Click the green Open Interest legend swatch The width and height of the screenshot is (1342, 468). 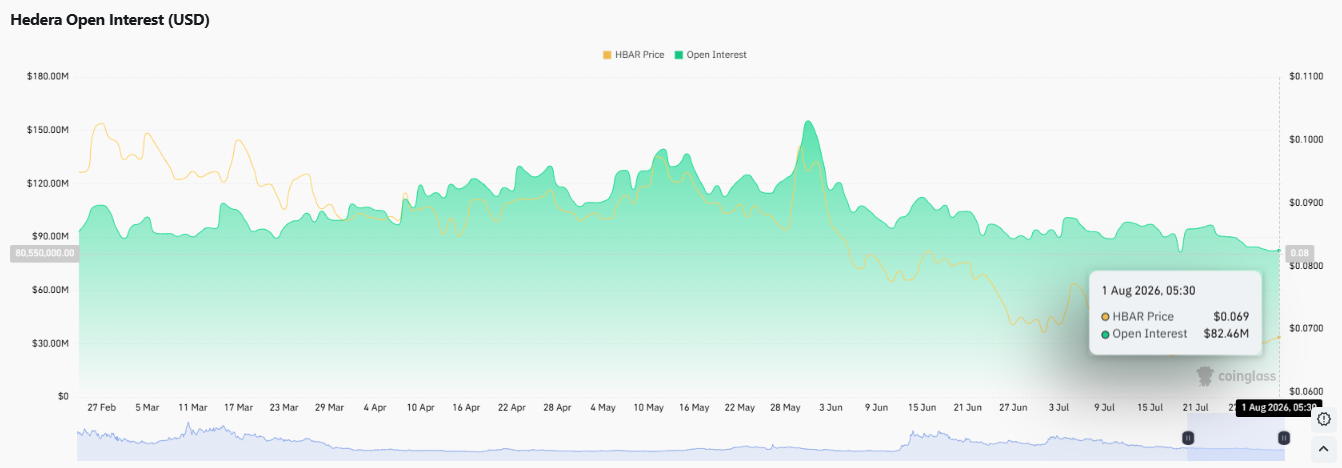679,55
